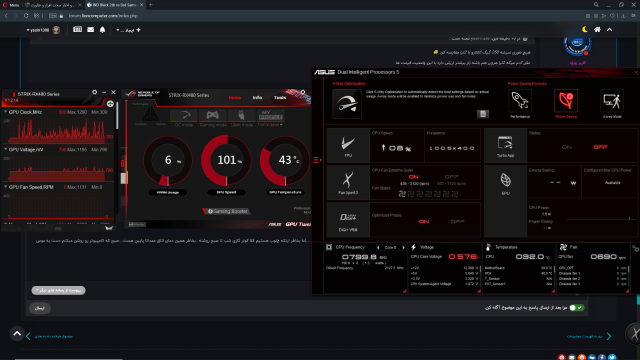Select Gaming mode controller icon
The width and height of the screenshot is (640, 360).
(x=213, y=118)
